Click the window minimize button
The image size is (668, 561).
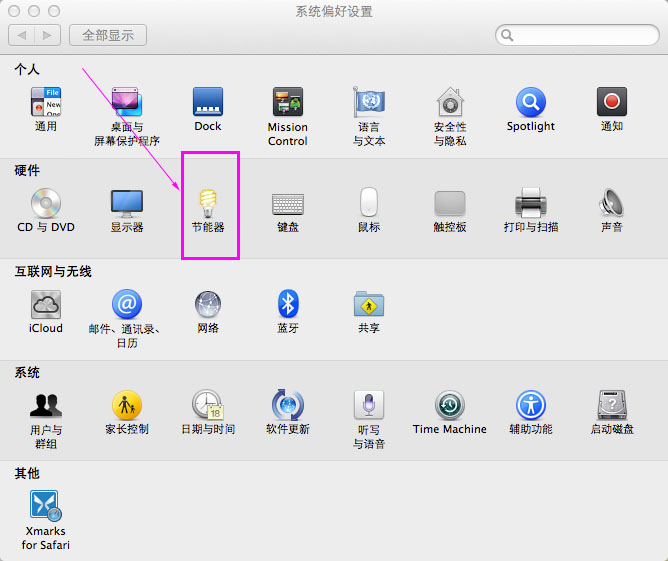(34, 11)
